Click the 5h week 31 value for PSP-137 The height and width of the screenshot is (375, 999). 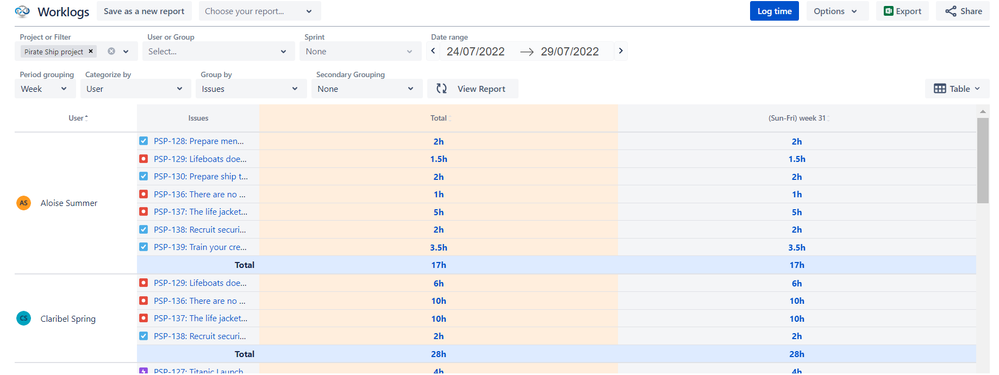pyautogui.click(x=796, y=212)
